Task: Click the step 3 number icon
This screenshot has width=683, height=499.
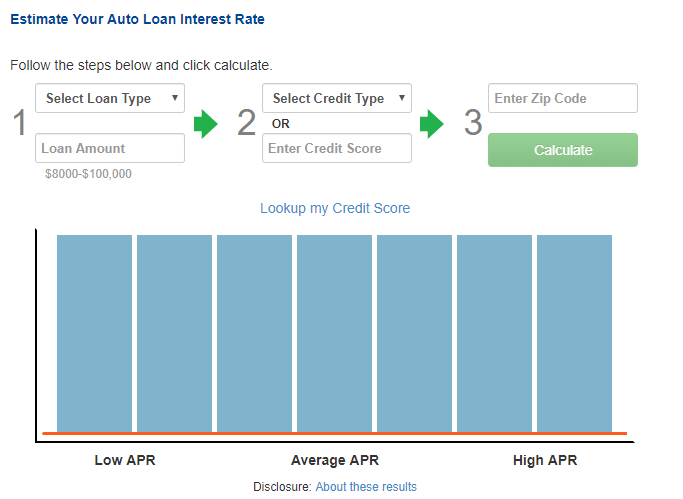Action: (x=473, y=122)
